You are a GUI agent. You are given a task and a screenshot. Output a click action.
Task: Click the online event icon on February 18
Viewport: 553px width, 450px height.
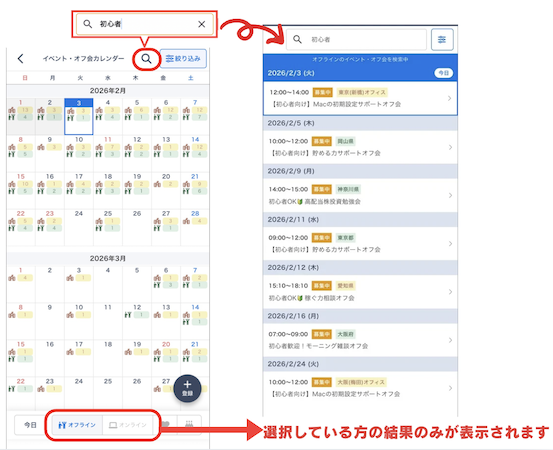99,191
